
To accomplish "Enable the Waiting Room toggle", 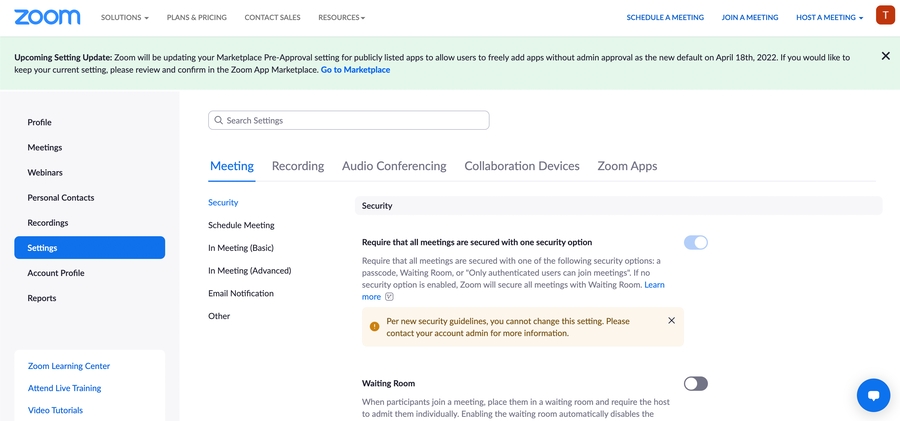I will (x=695, y=383).
